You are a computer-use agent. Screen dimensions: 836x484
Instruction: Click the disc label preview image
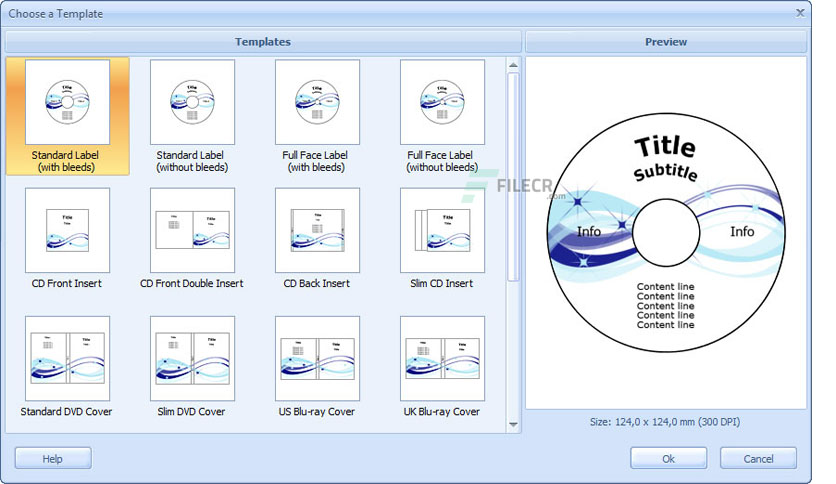point(666,232)
